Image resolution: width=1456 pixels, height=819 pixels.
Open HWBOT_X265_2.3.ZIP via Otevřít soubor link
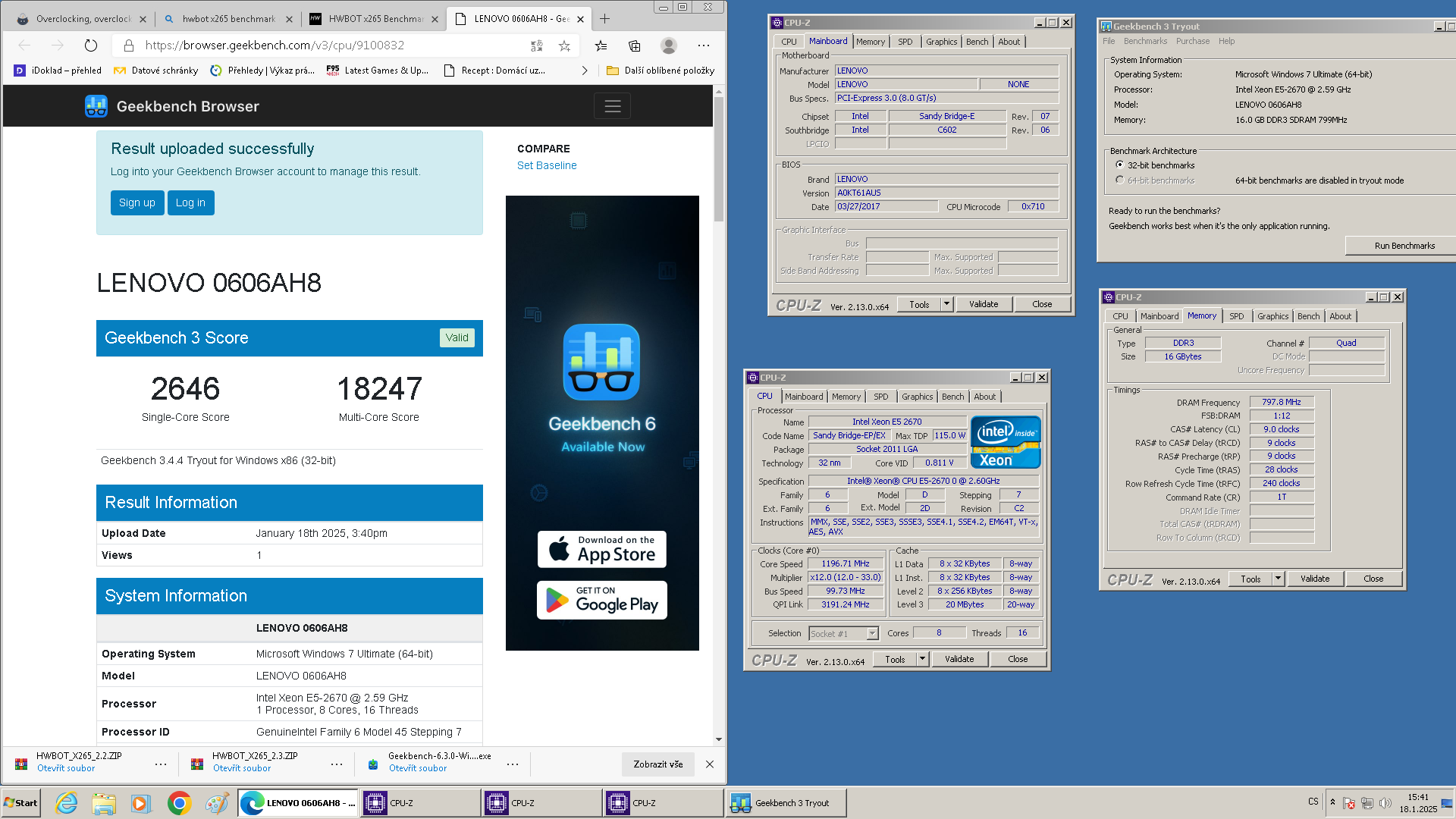click(x=241, y=768)
